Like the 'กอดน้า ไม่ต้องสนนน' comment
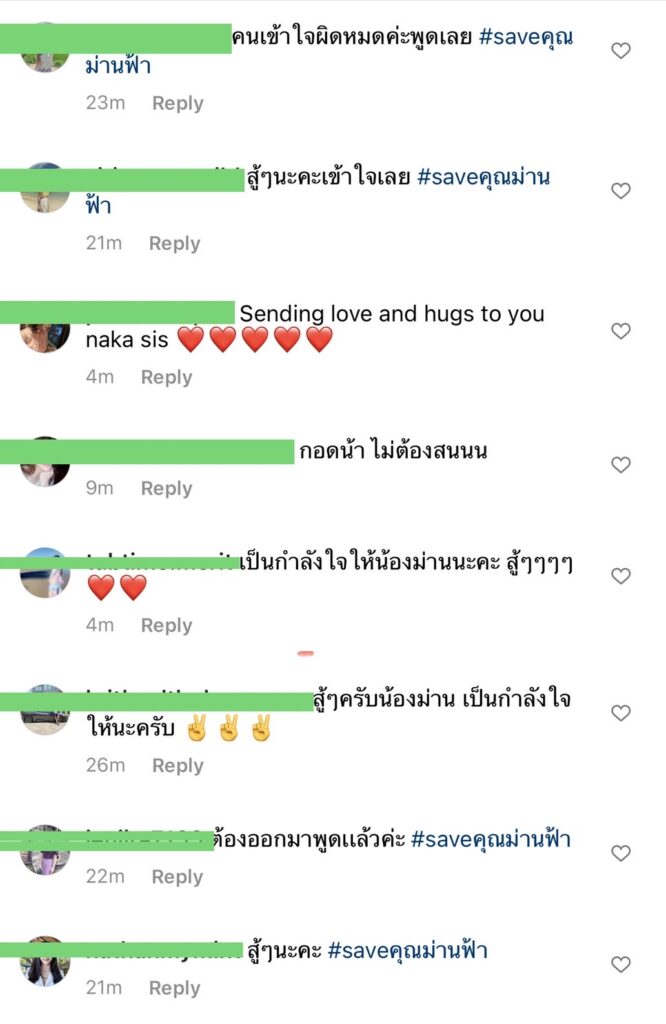This screenshot has height=1024, width=666. pyautogui.click(x=620, y=465)
